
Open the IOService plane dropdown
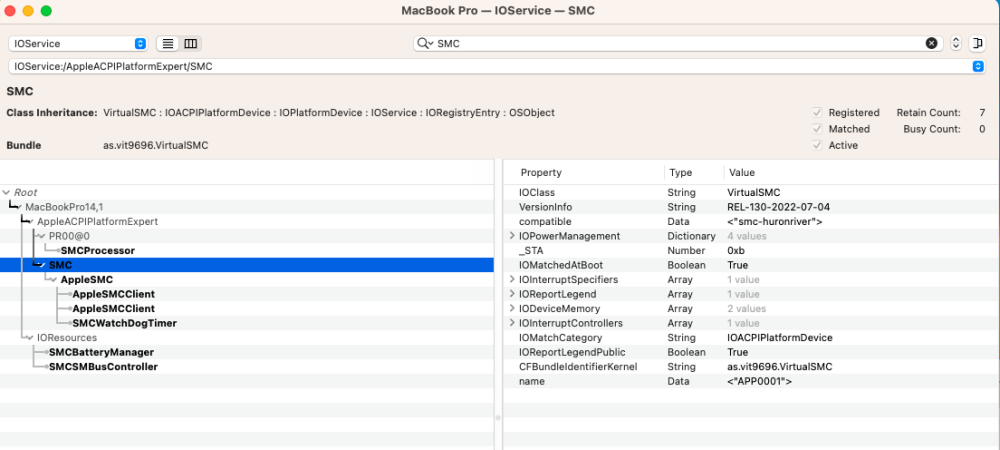click(78, 43)
